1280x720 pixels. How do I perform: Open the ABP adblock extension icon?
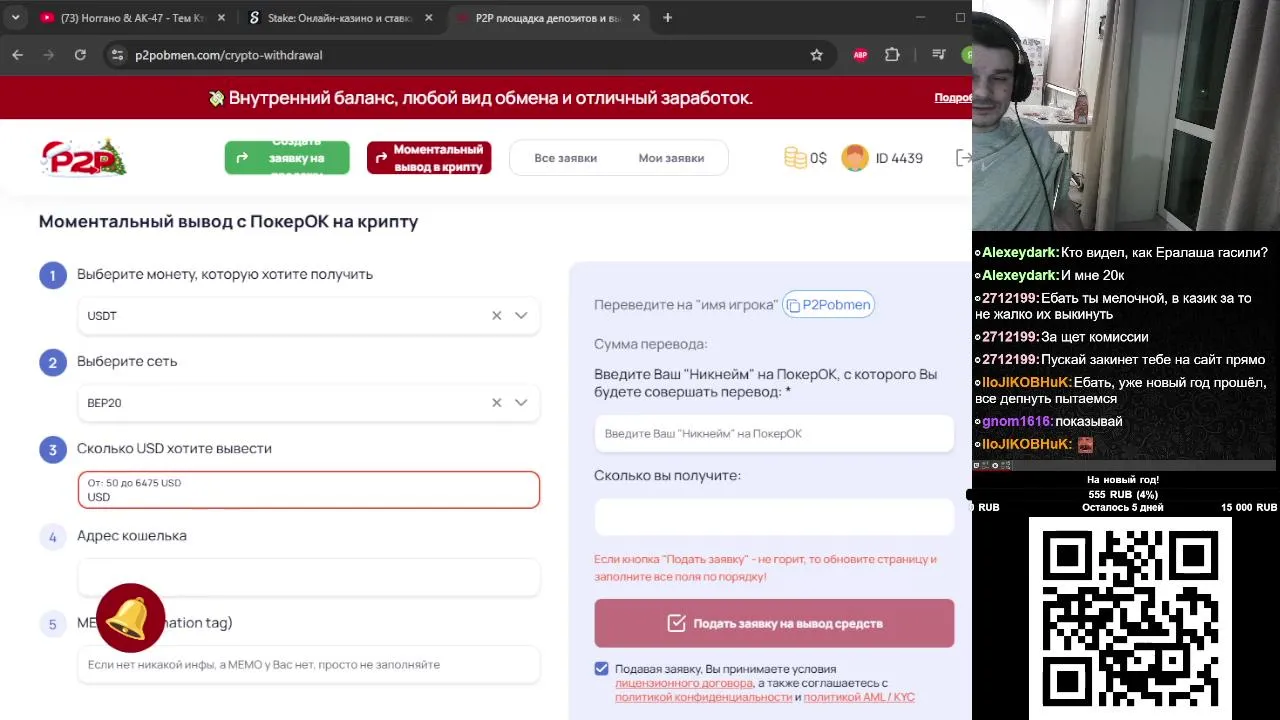coord(860,55)
